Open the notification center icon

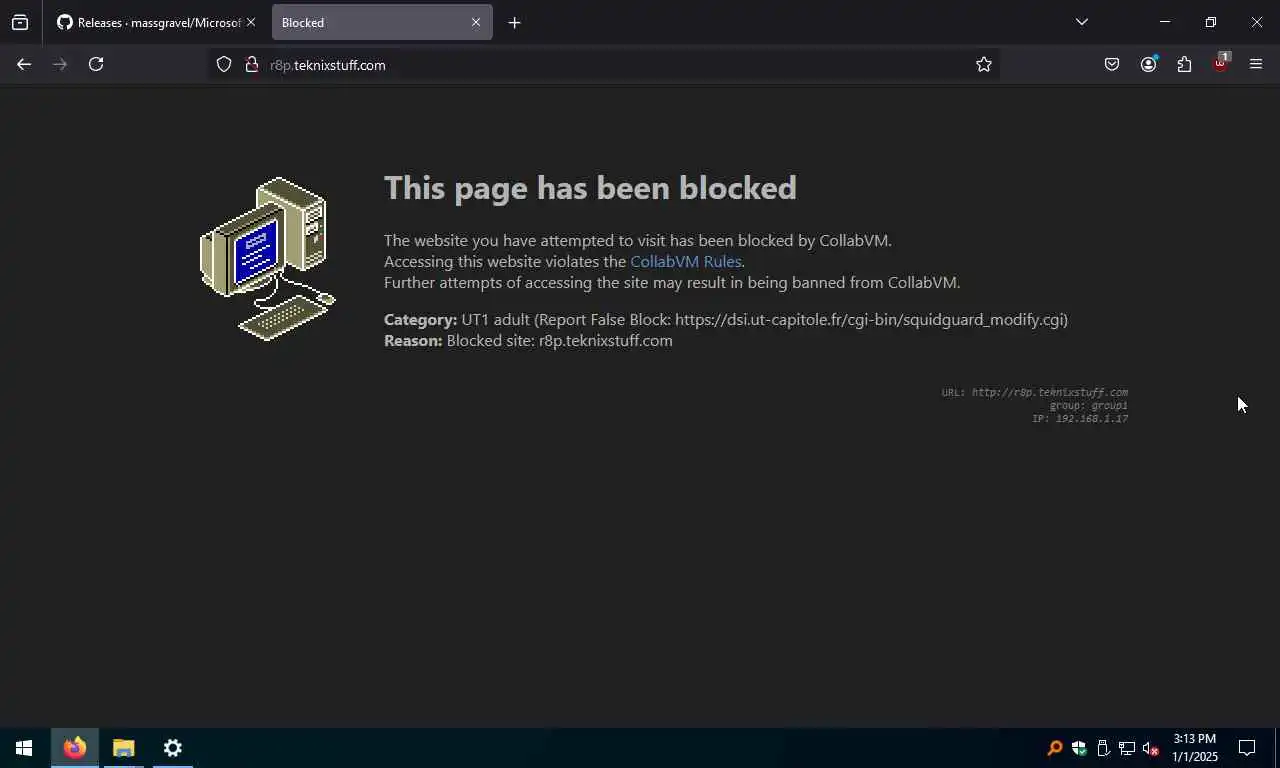[x=1247, y=748]
